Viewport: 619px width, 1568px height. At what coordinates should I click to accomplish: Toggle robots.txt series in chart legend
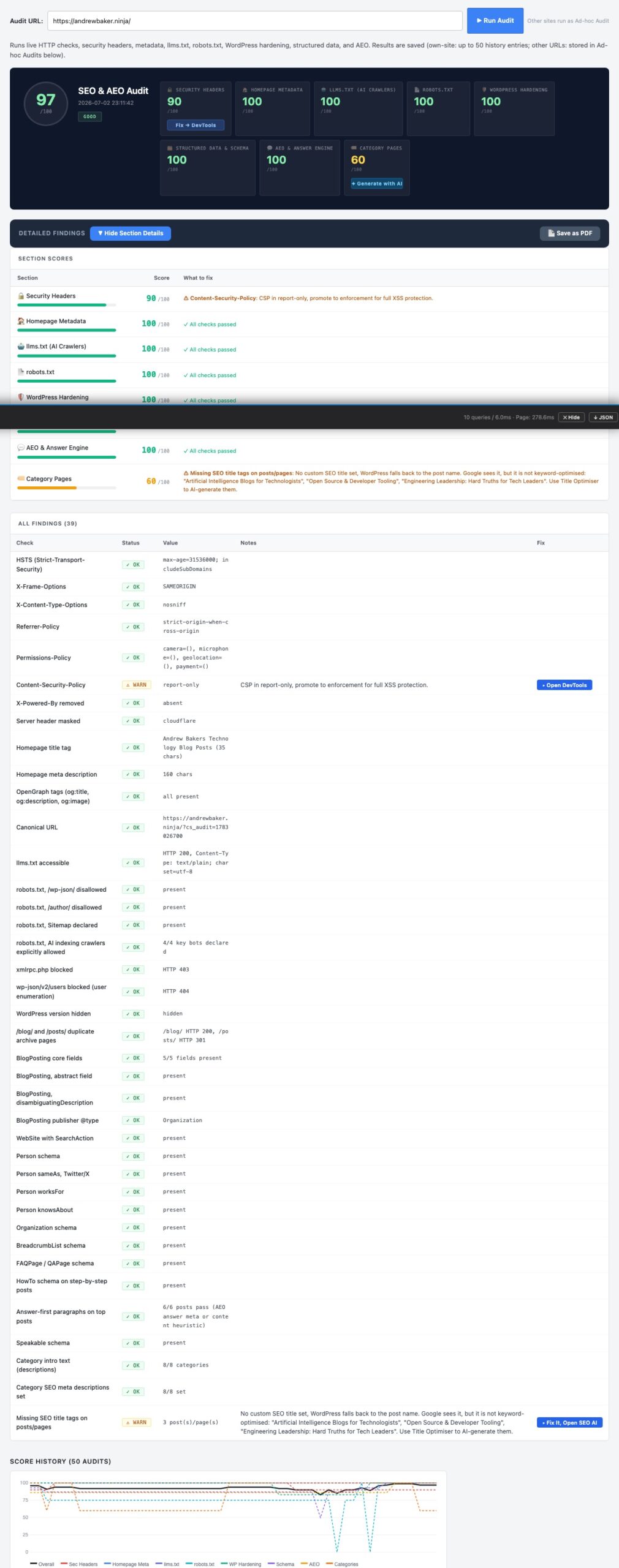click(200, 1564)
